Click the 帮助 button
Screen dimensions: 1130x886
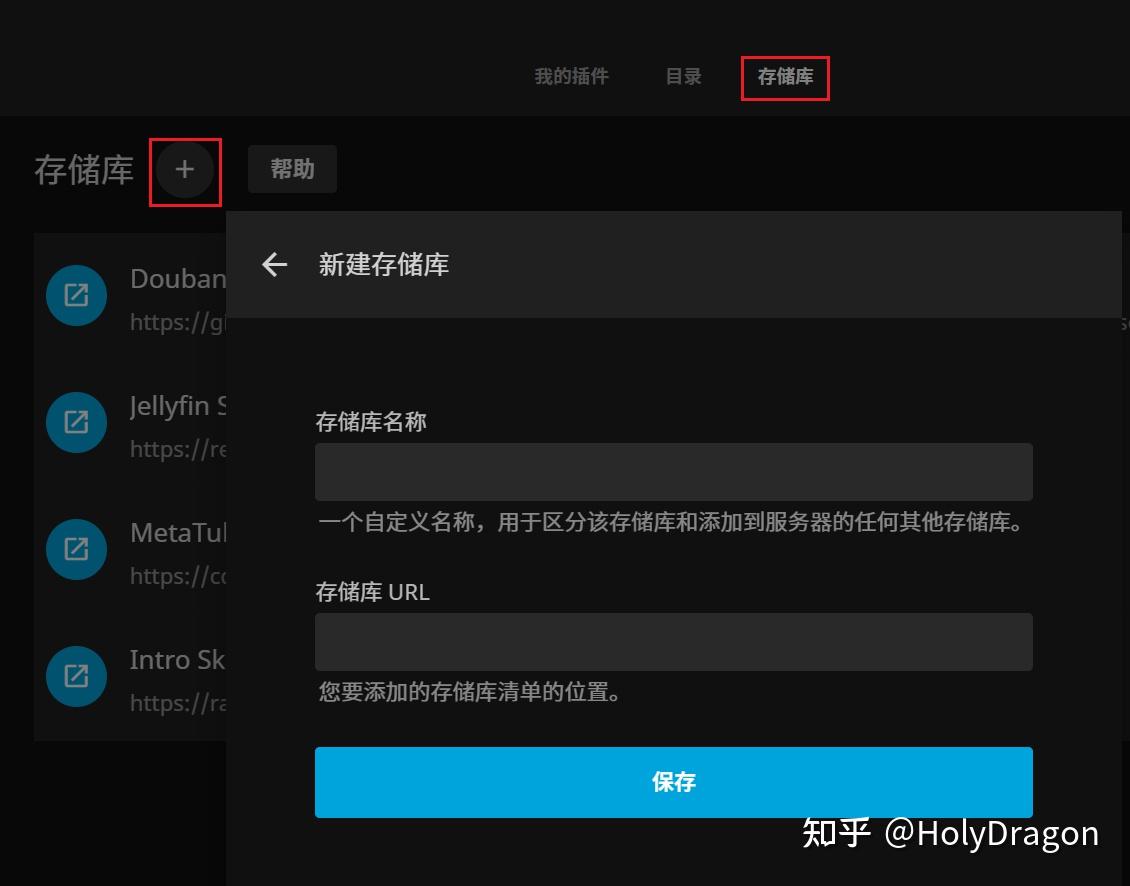pos(291,169)
